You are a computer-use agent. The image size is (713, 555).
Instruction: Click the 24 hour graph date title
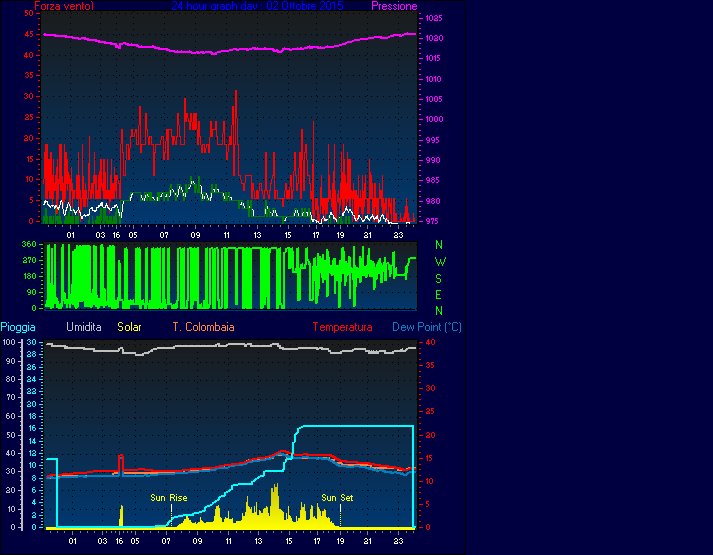tap(257, 6)
